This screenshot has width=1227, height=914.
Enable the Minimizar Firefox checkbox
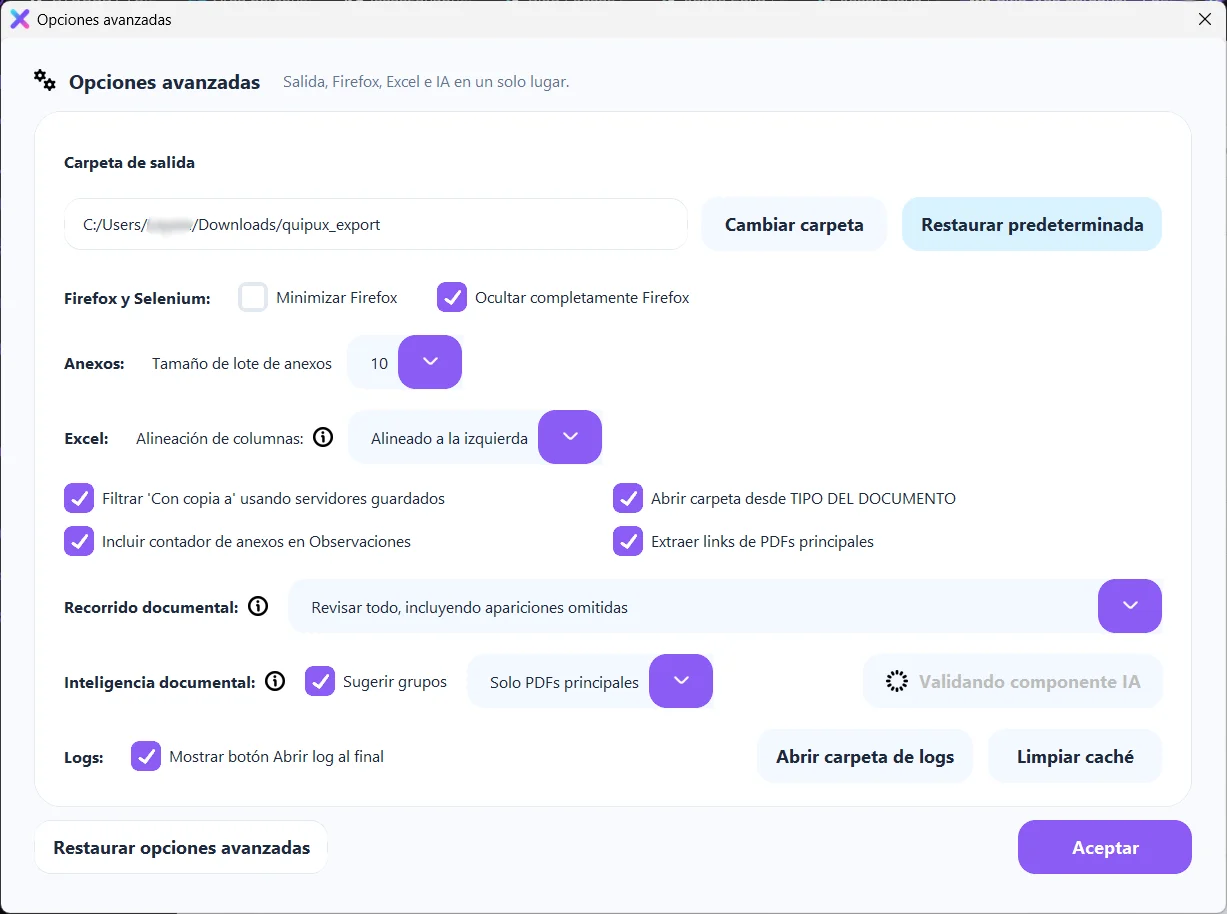253,297
